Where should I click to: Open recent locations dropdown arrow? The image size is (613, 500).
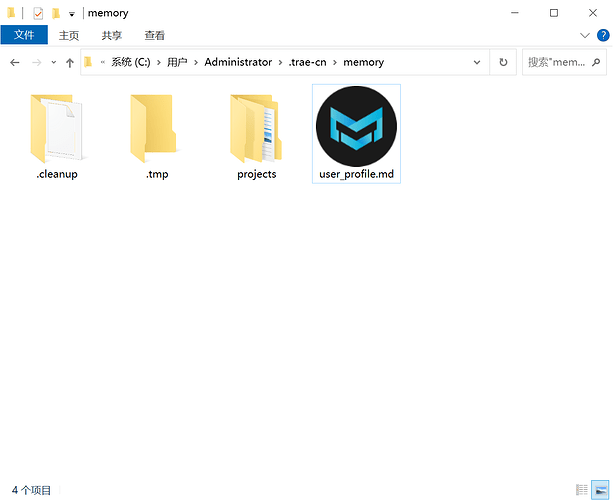pos(54,63)
